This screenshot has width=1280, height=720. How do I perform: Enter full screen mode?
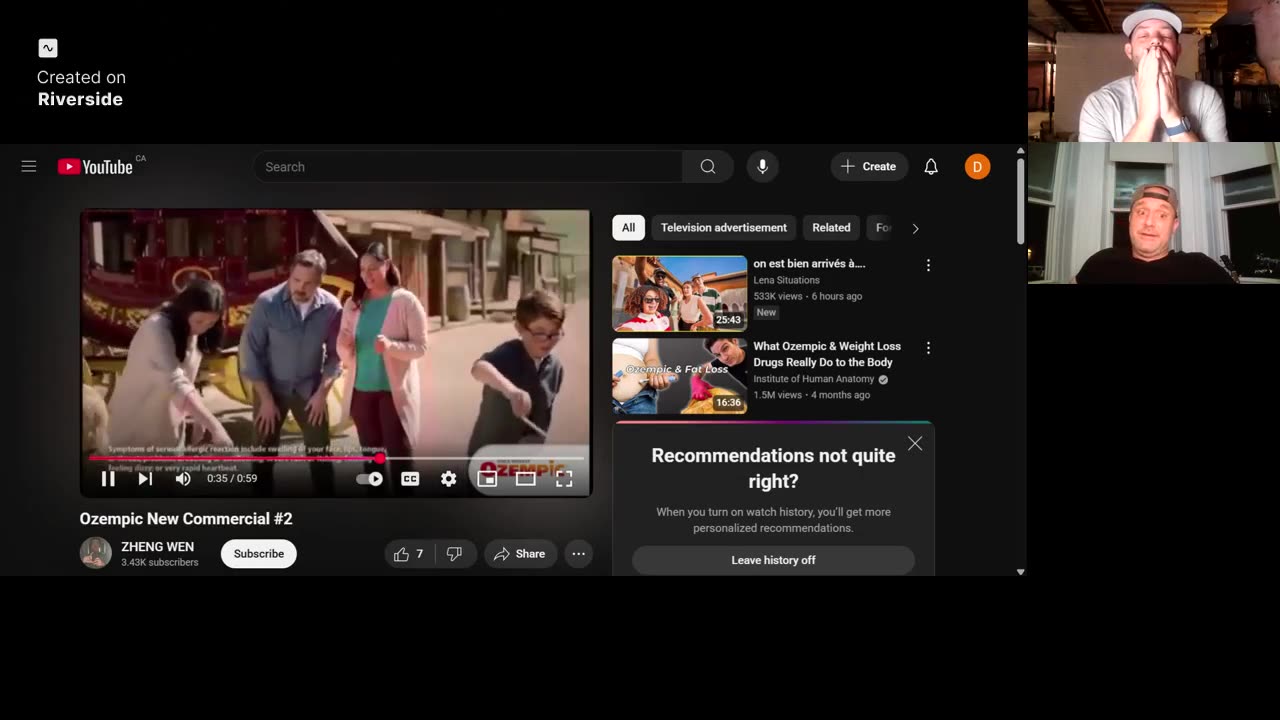(564, 479)
